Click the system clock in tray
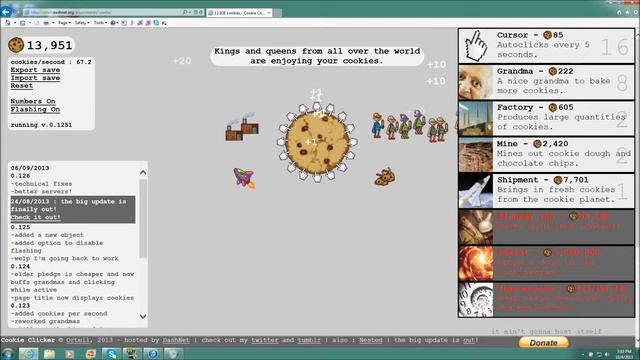 pyautogui.click(x=624, y=354)
